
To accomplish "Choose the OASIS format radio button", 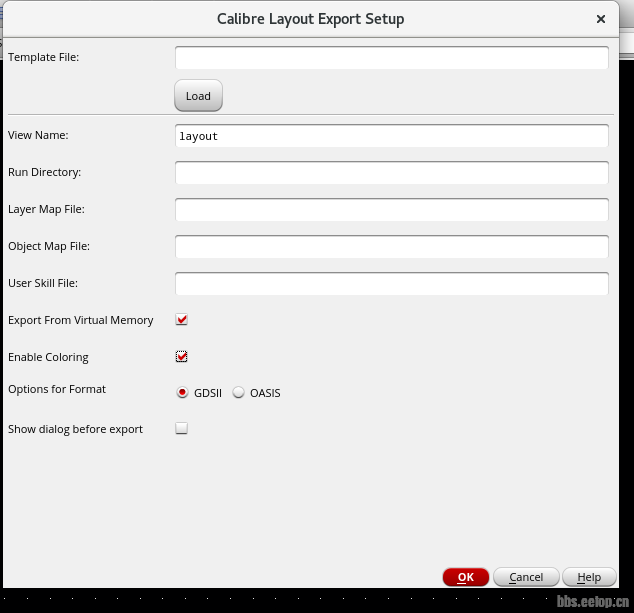I will (239, 392).
